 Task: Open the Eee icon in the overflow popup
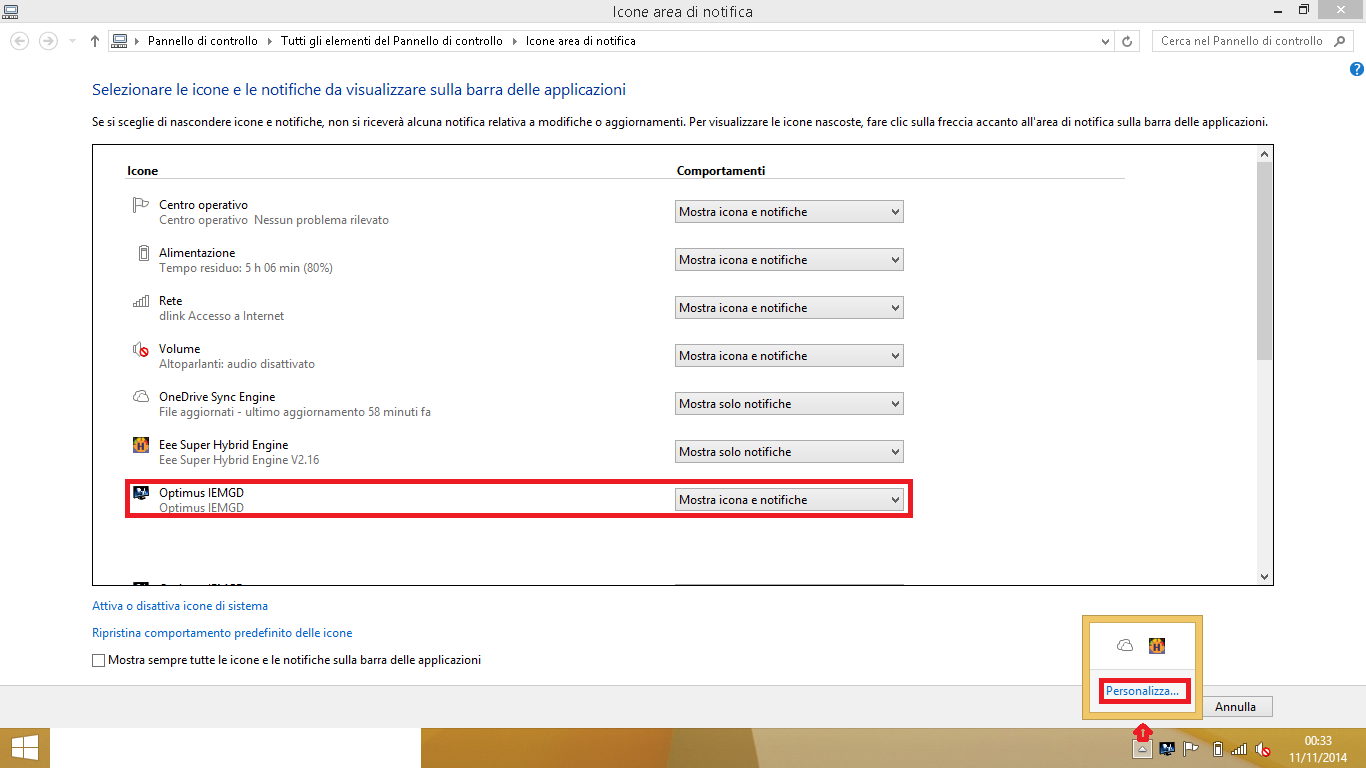point(1158,645)
